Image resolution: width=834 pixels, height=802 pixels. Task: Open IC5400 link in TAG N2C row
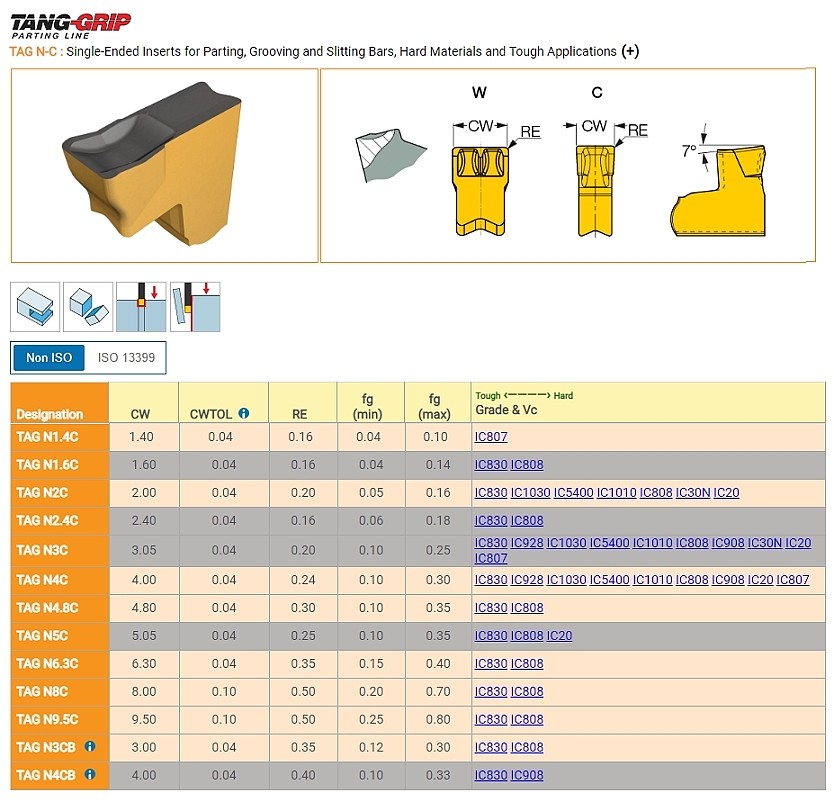click(573, 493)
